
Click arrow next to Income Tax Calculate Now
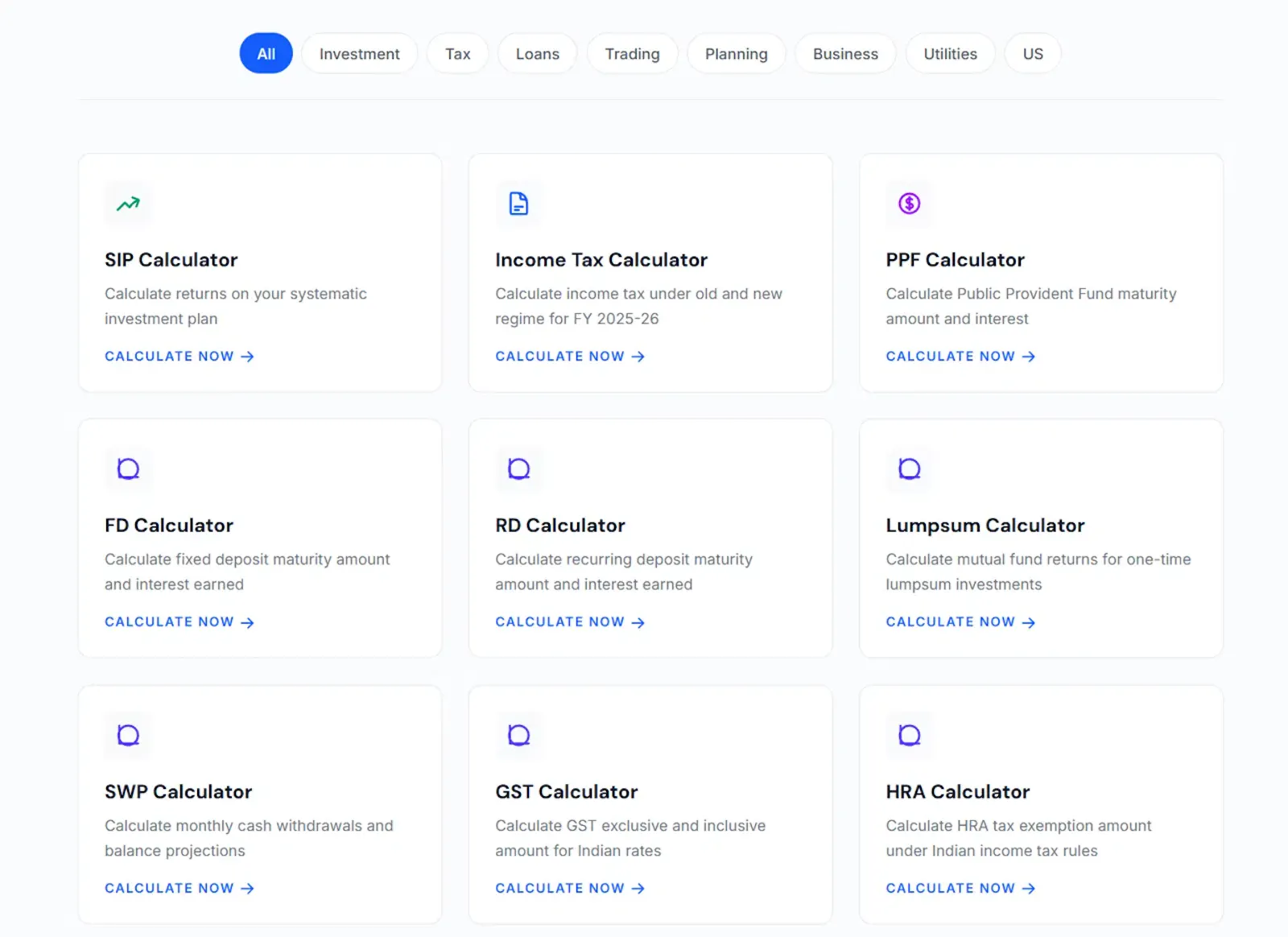pyautogui.click(x=638, y=357)
